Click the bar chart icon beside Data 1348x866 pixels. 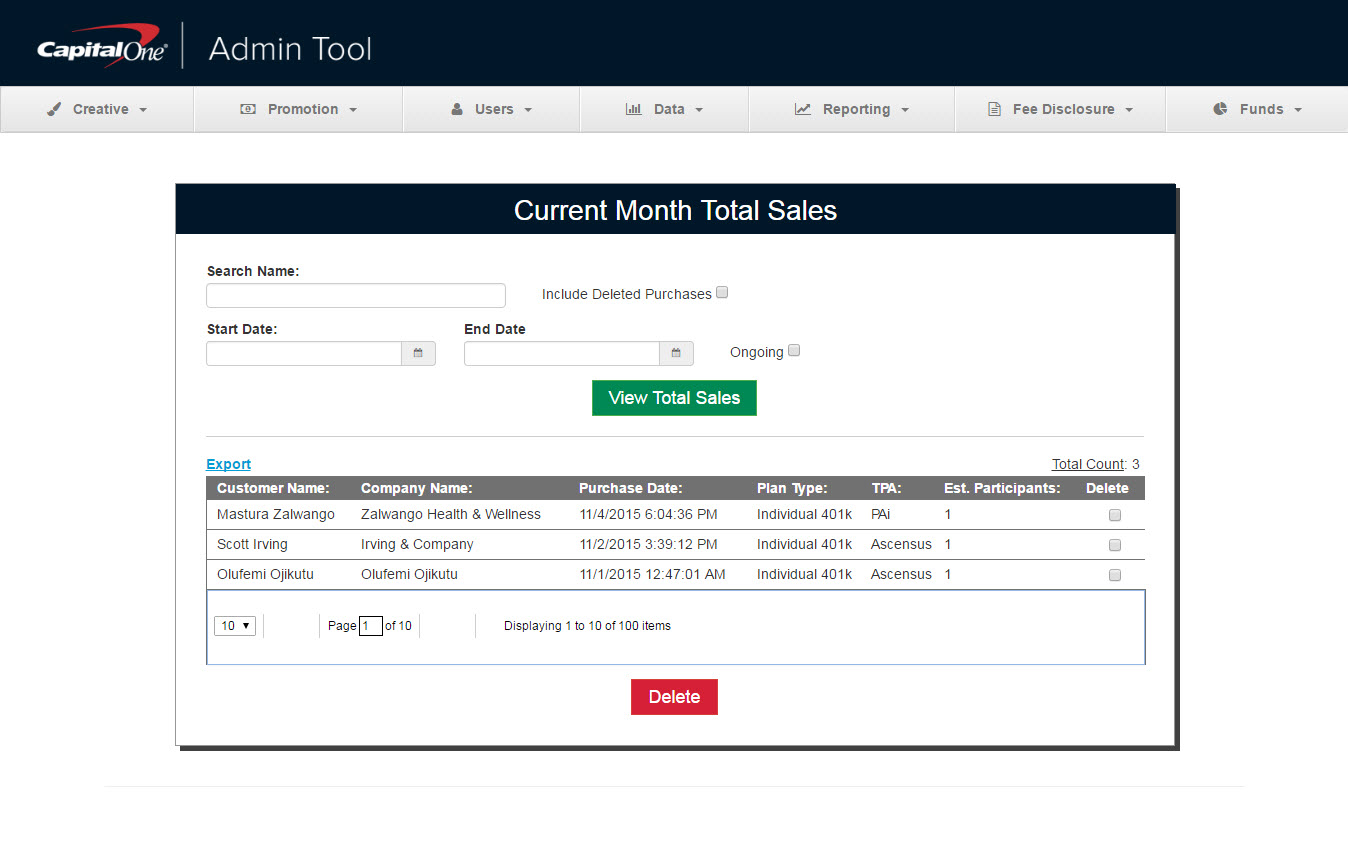pyautogui.click(x=633, y=109)
